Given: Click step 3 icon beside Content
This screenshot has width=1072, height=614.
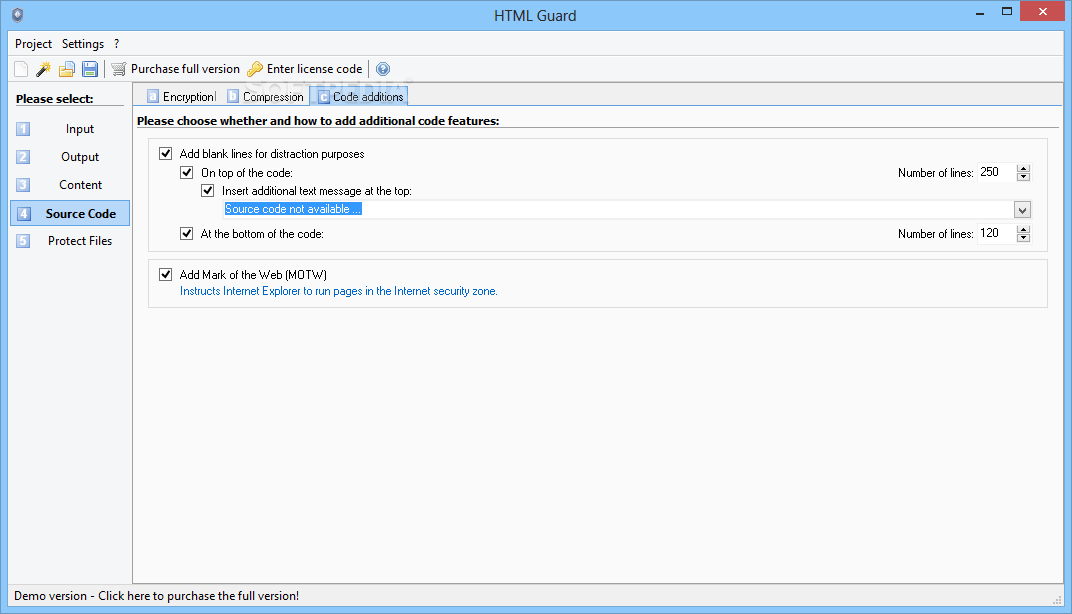Looking at the screenshot, I should (23, 185).
